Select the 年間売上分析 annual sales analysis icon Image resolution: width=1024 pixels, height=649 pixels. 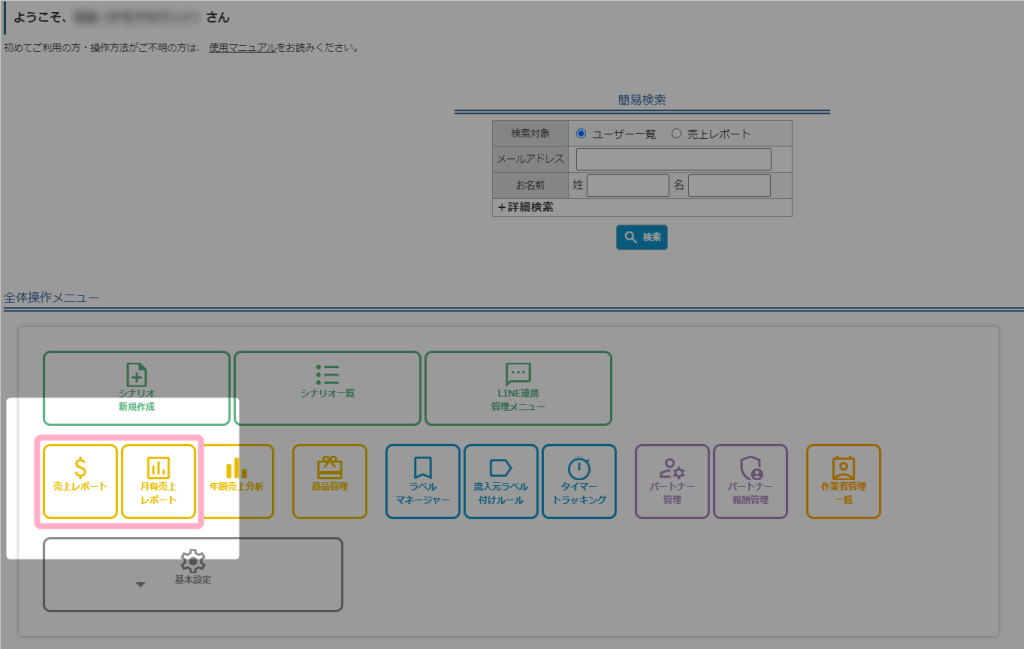click(237, 481)
